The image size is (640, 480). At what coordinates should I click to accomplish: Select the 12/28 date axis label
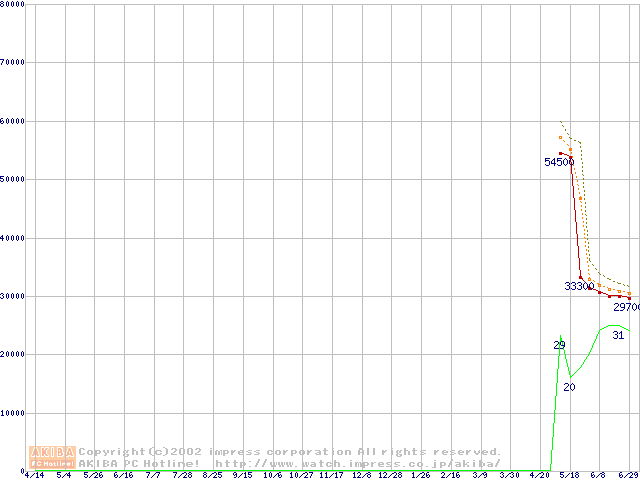(390, 476)
